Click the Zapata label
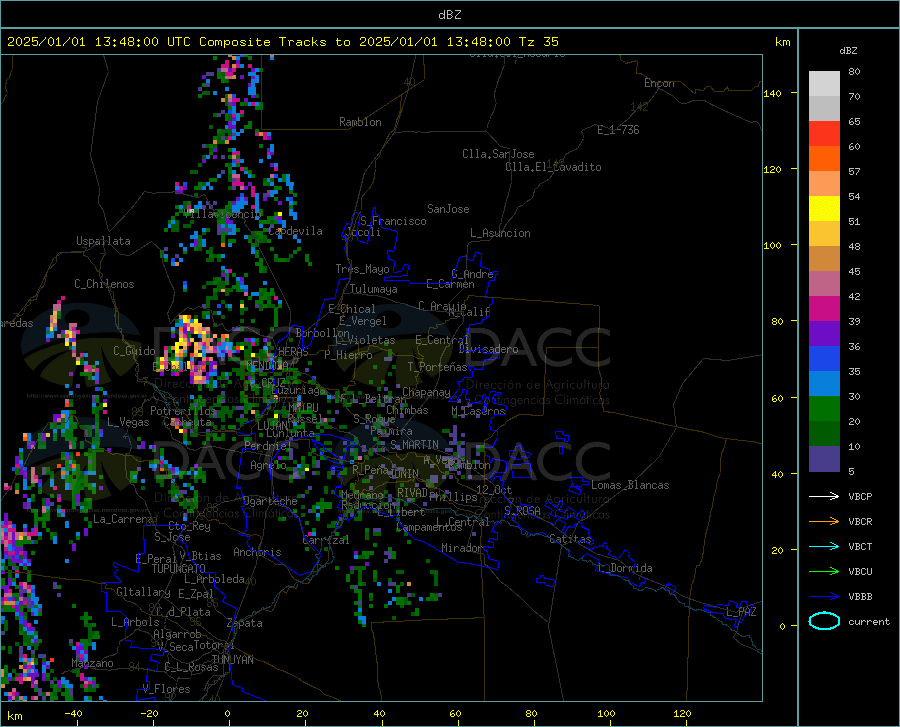 coord(245,623)
